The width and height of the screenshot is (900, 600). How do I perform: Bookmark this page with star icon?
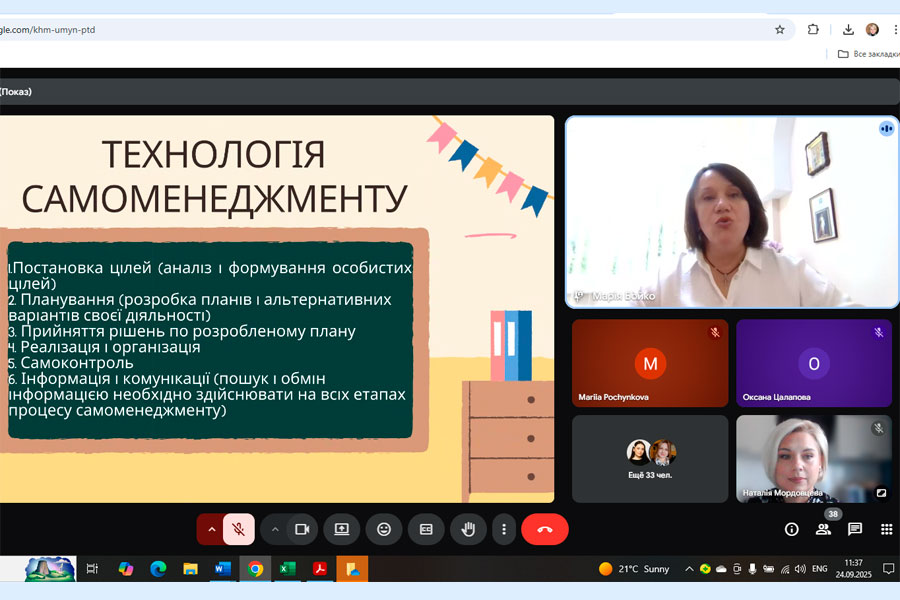click(x=779, y=30)
